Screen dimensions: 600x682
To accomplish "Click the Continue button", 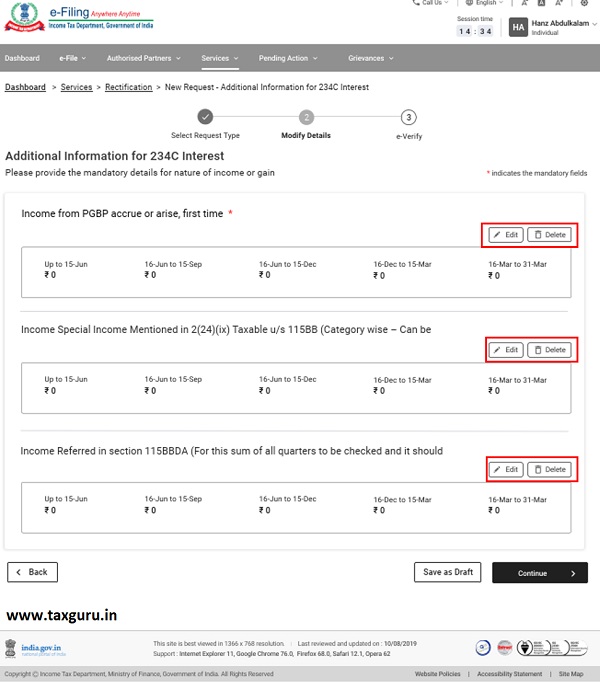I will click(x=540, y=573).
